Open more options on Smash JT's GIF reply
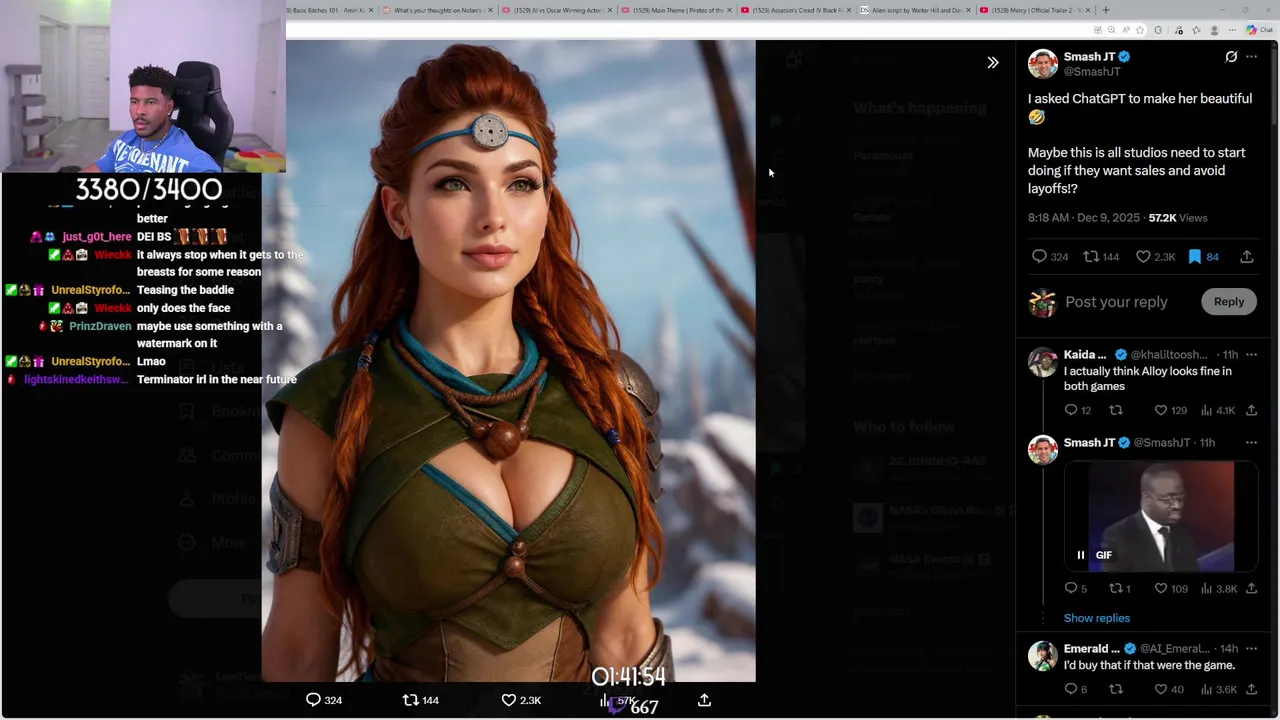Image resolution: width=1280 pixels, height=720 pixels. pyautogui.click(x=1251, y=442)
